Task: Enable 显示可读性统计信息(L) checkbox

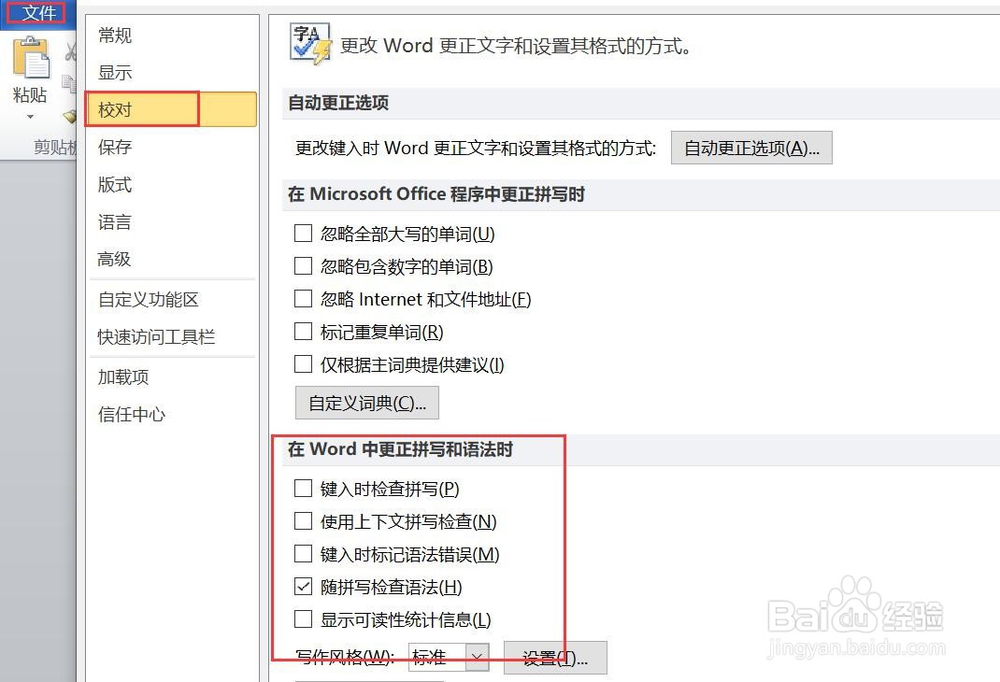Action: click(x=303, y=618)
